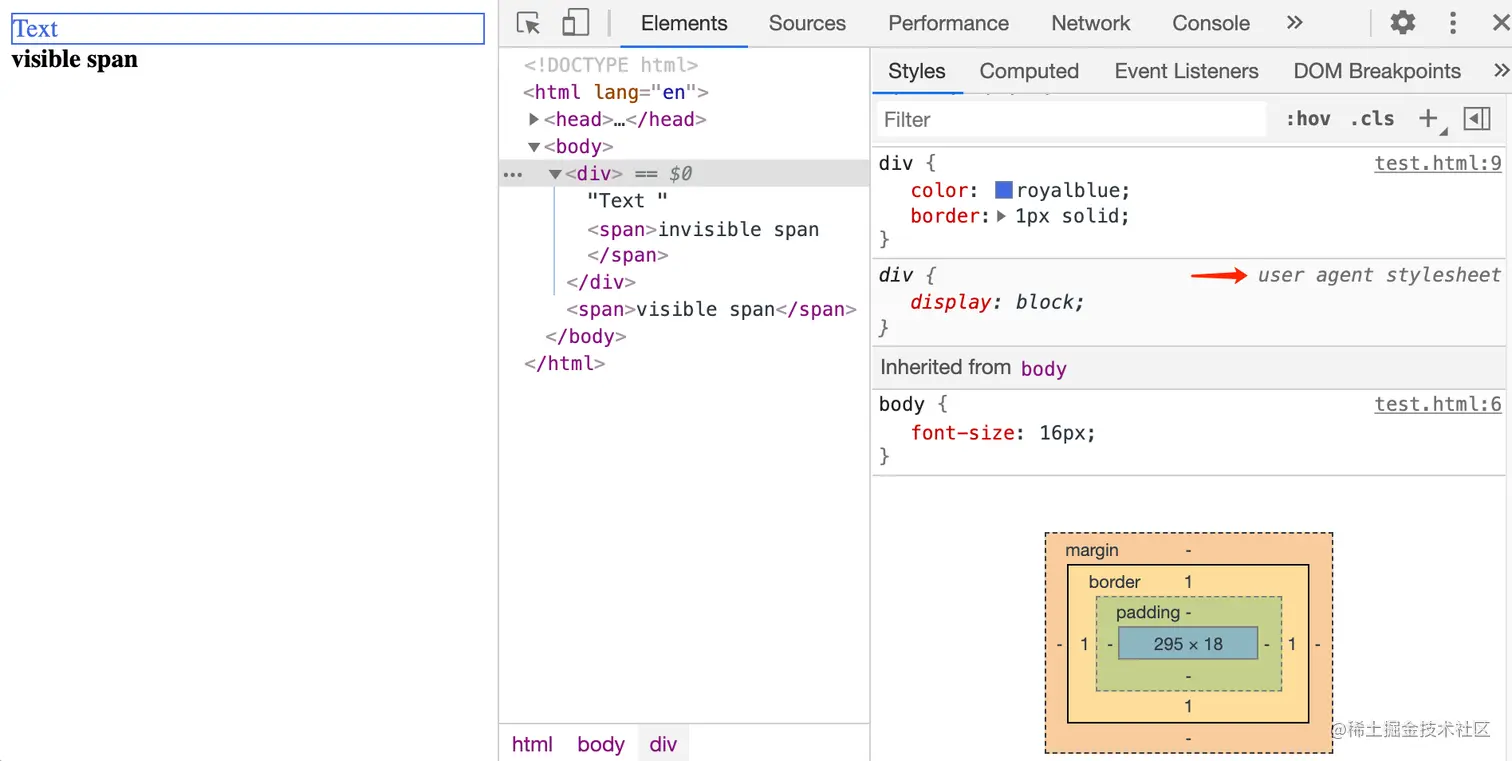The image size is (1512, 761).
Task: Click the margin label in box model
Action: pos(1092,550)
